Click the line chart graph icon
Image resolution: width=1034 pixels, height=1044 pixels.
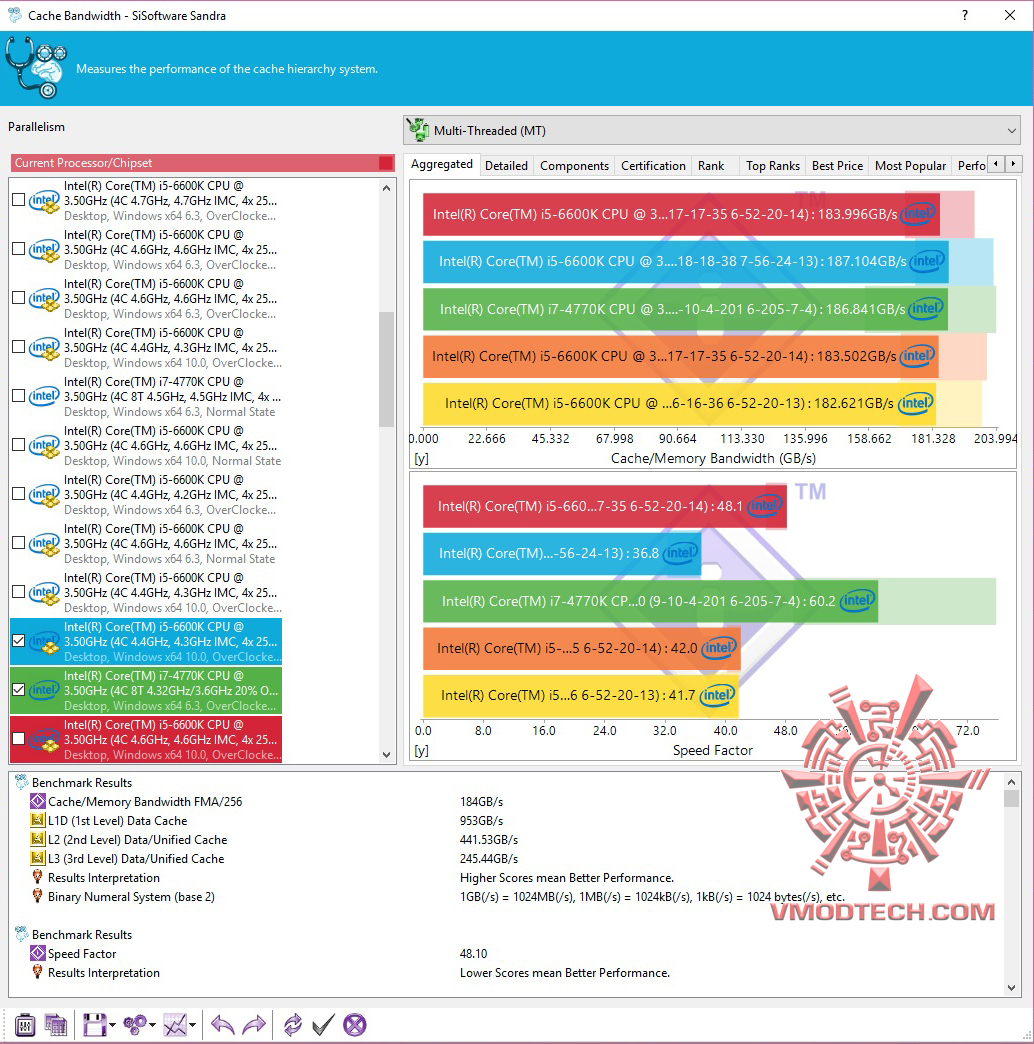click(x=175, y=1025)
